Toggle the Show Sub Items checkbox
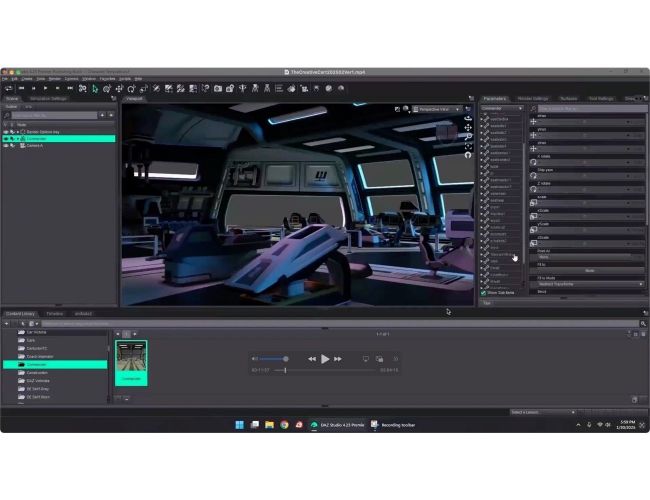Screen dimensions: 650x500 [x=485, y=292]
